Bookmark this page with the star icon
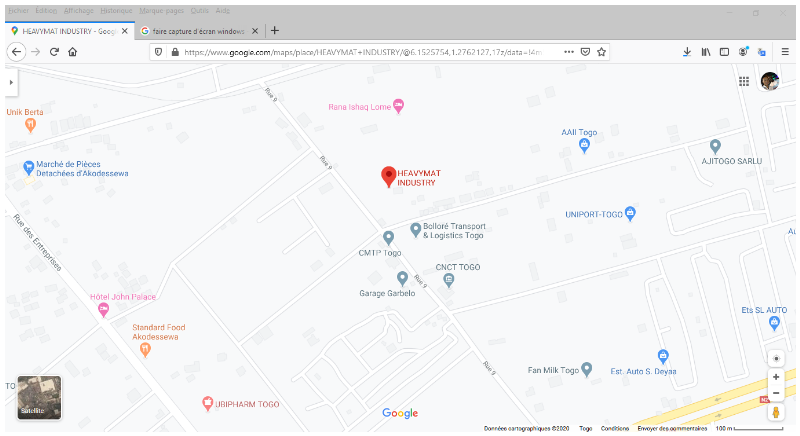 coord(602,52)
